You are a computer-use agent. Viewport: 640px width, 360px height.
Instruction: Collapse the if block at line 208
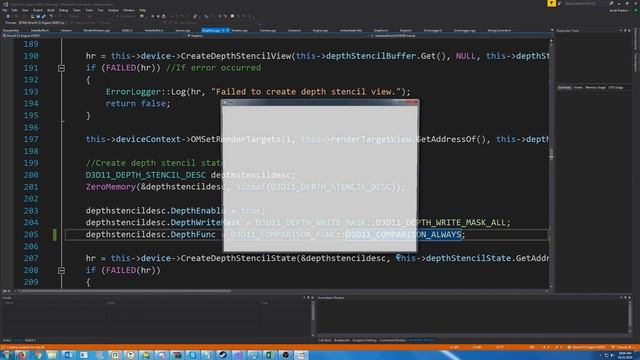coord(61,271)
